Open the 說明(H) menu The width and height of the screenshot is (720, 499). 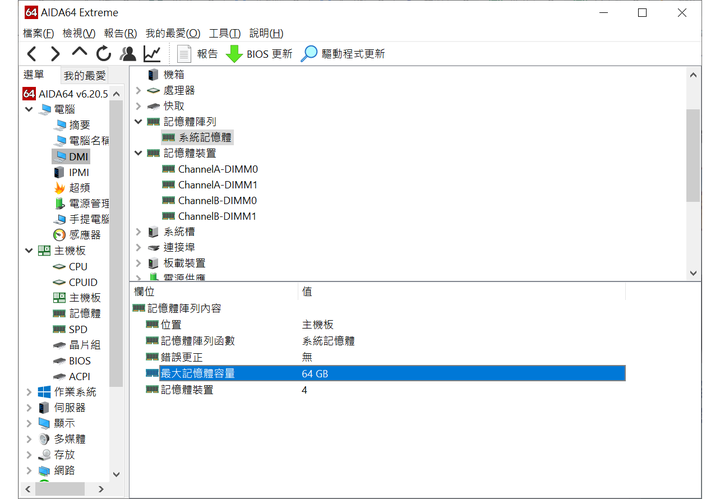[x=266, y=33]
